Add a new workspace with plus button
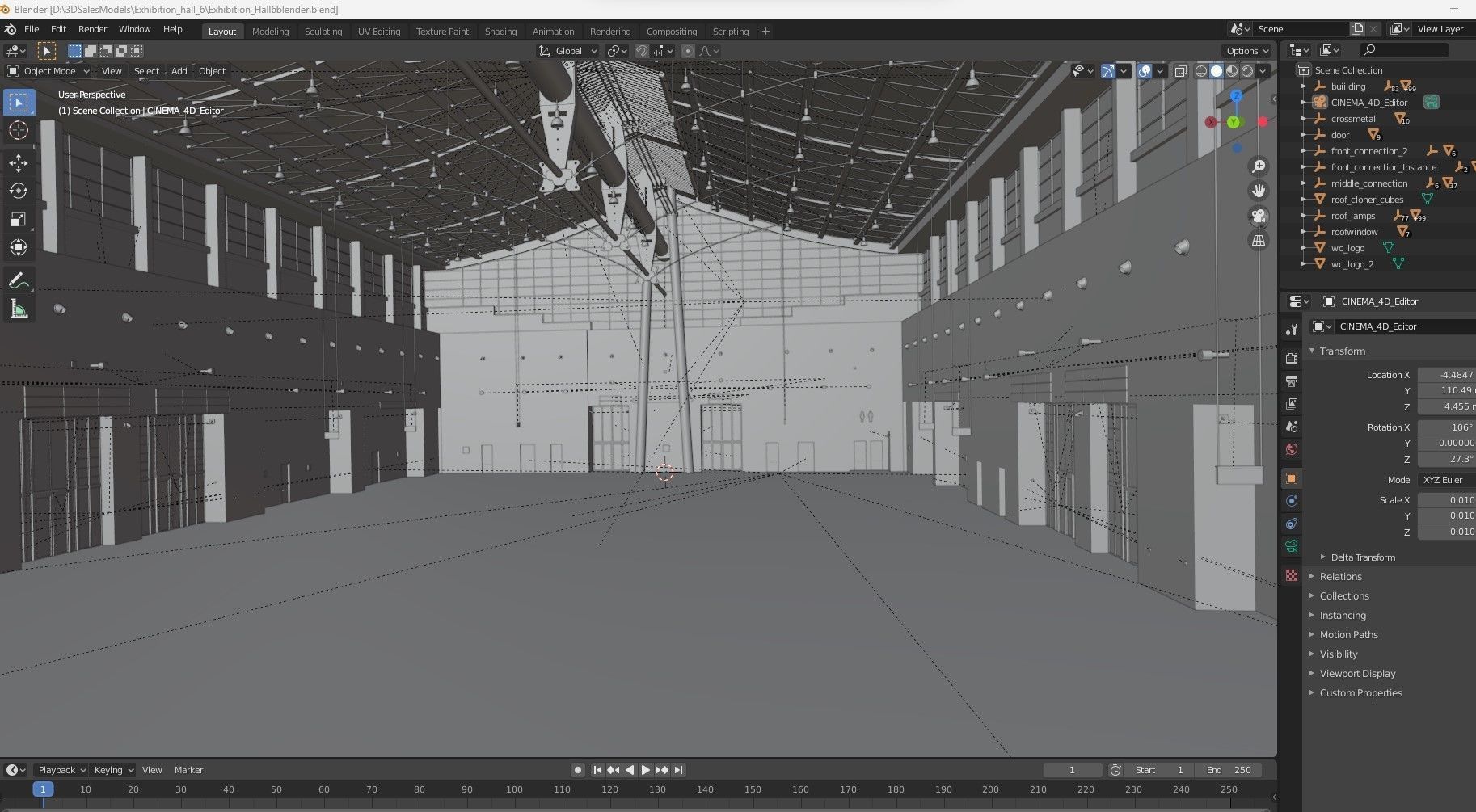The image size is (1476, 812). coord(765,32)
